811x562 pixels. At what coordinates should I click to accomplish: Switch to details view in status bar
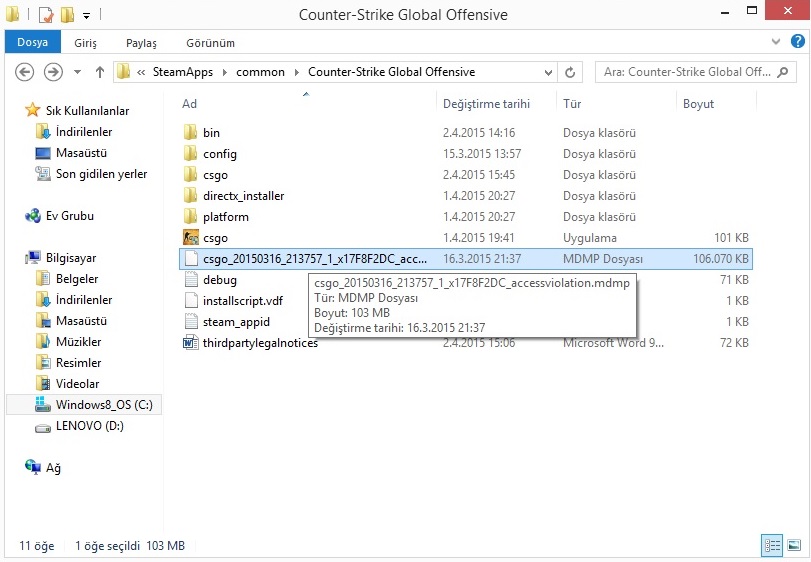click(x=772, y=545)
